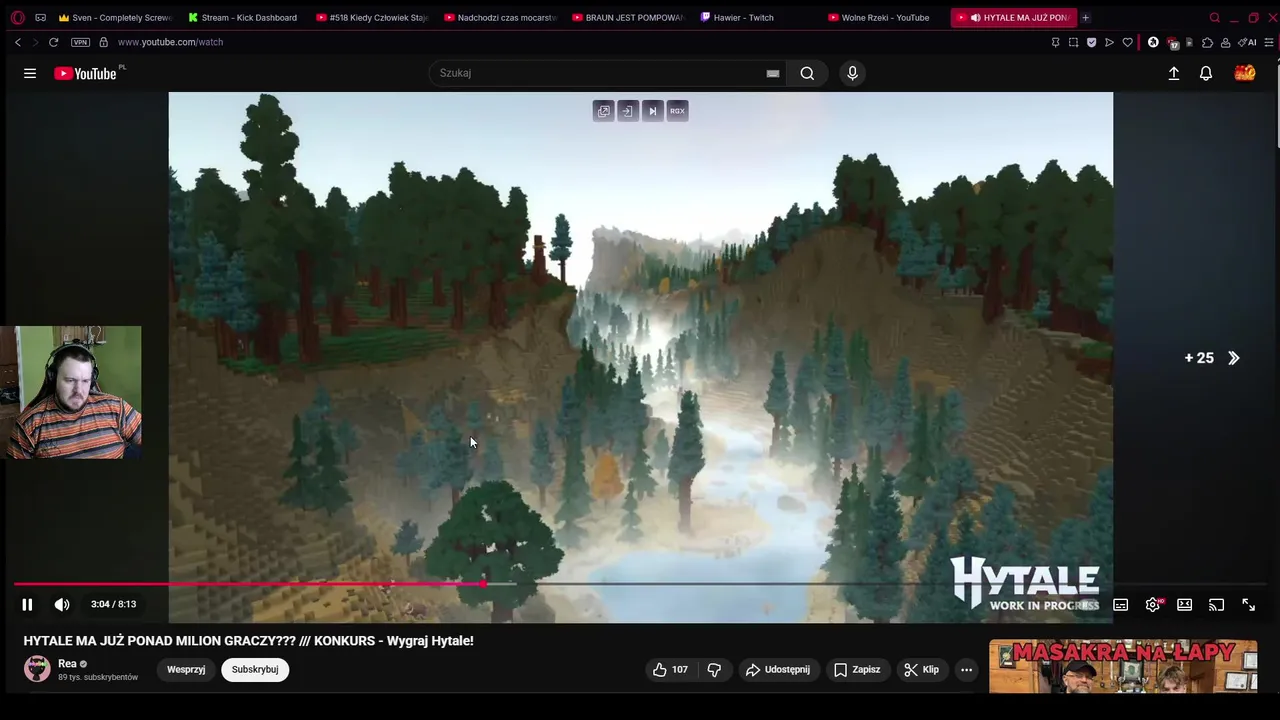Open tab search magnifier in title bar
The width and height of the screenshot is (1280, 720).
pos(1214,17)
